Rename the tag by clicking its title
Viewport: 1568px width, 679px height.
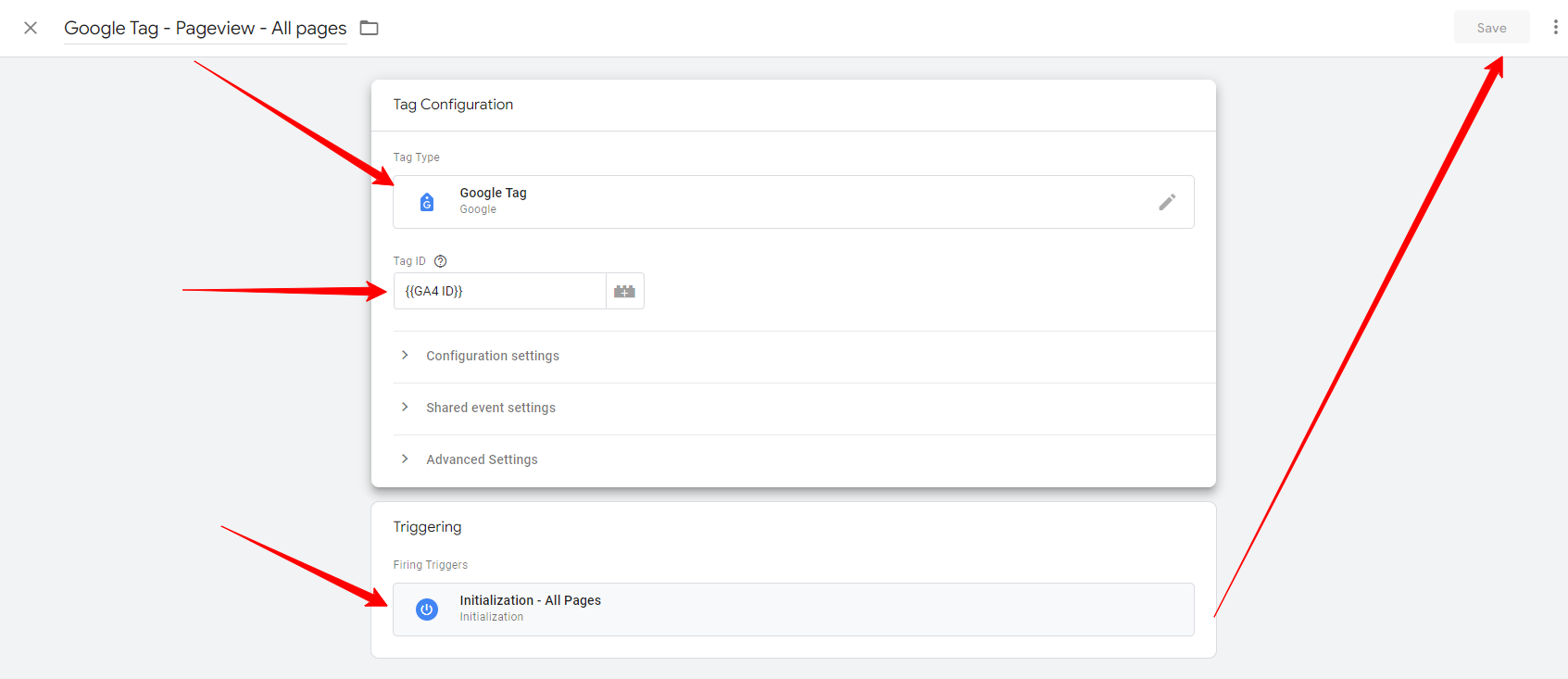[x=205, y=28]
